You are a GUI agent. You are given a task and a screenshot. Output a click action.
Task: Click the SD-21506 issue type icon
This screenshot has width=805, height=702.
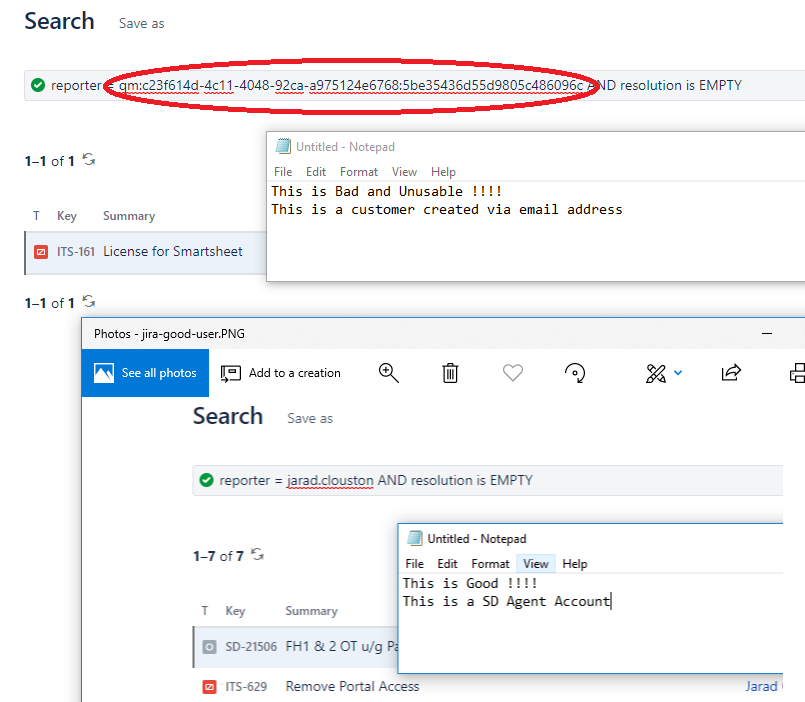click(209, 647)
